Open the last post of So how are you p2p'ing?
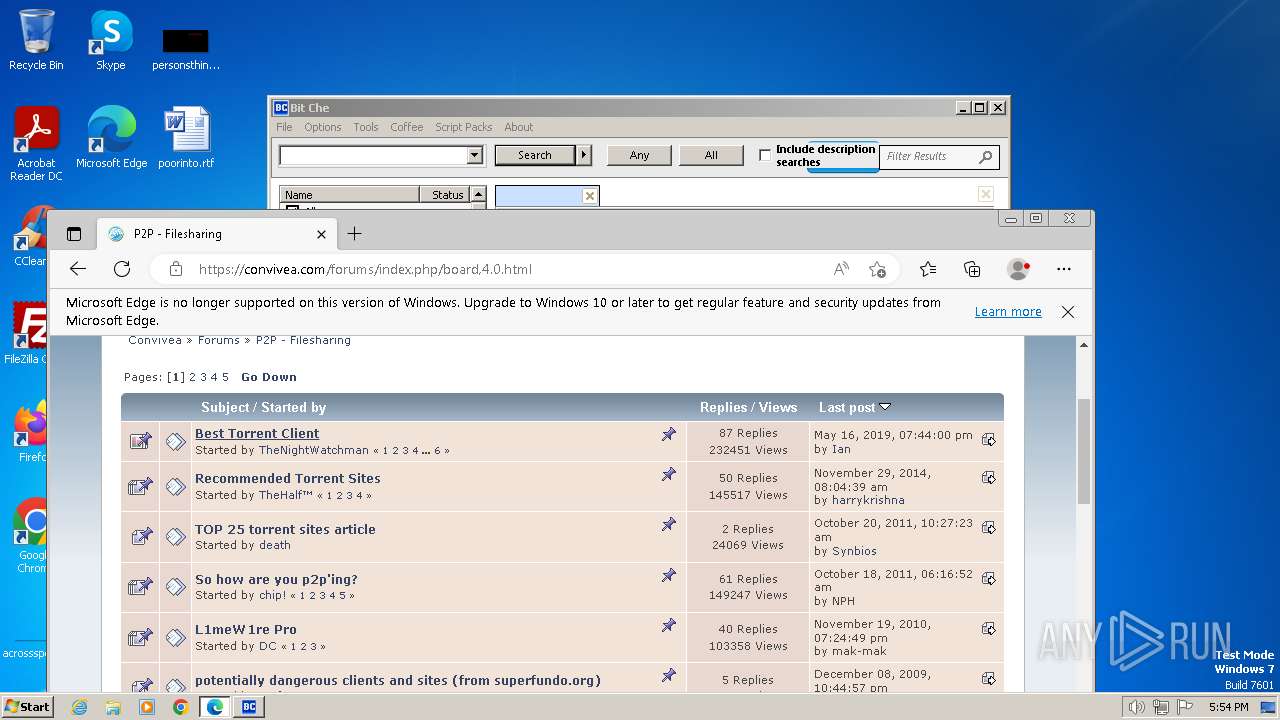 point(989,578)
